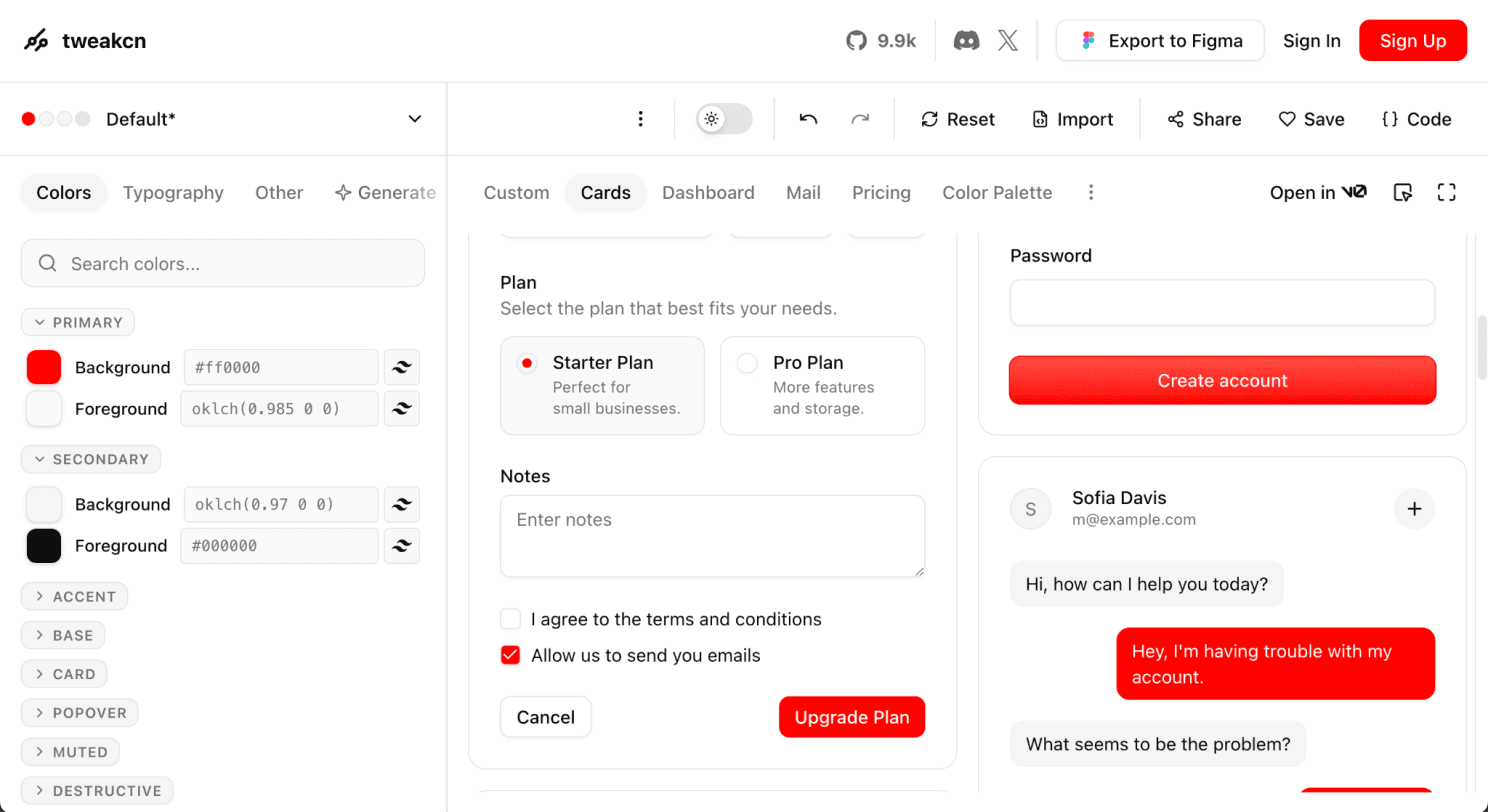The width and height of the screenshot is (1488, 812).
Task: Click the Password input field
Action: (x=1222, y=302)
